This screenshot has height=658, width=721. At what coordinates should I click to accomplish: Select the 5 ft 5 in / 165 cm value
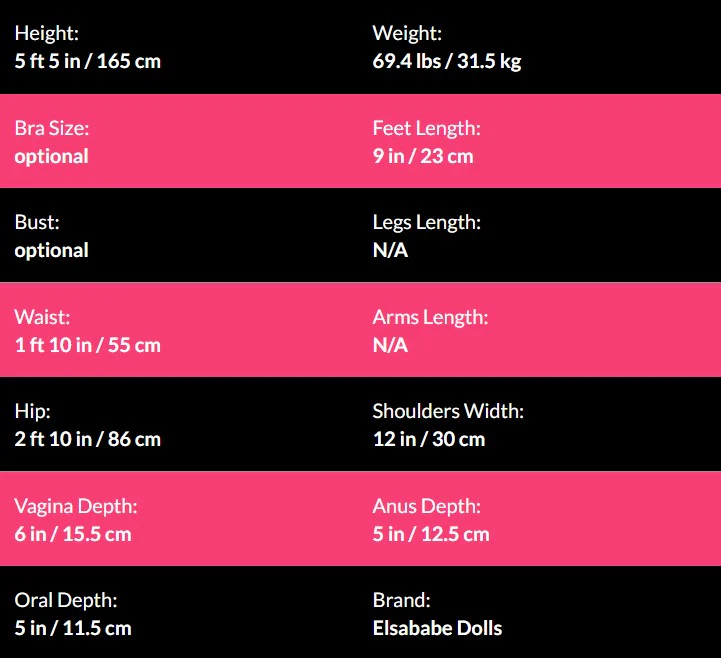coord(87,61)
